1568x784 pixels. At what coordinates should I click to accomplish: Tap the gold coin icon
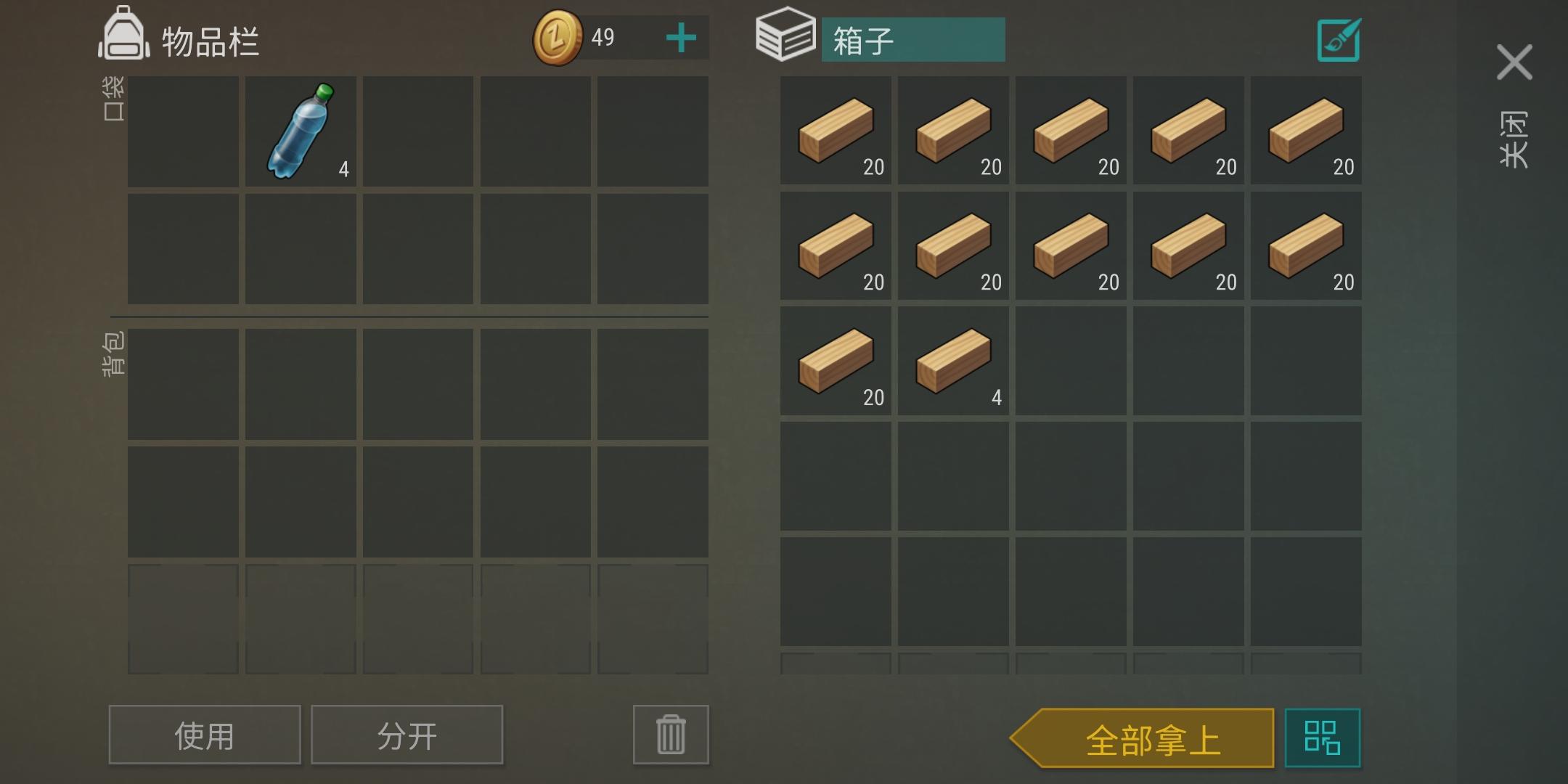(558, 37)
